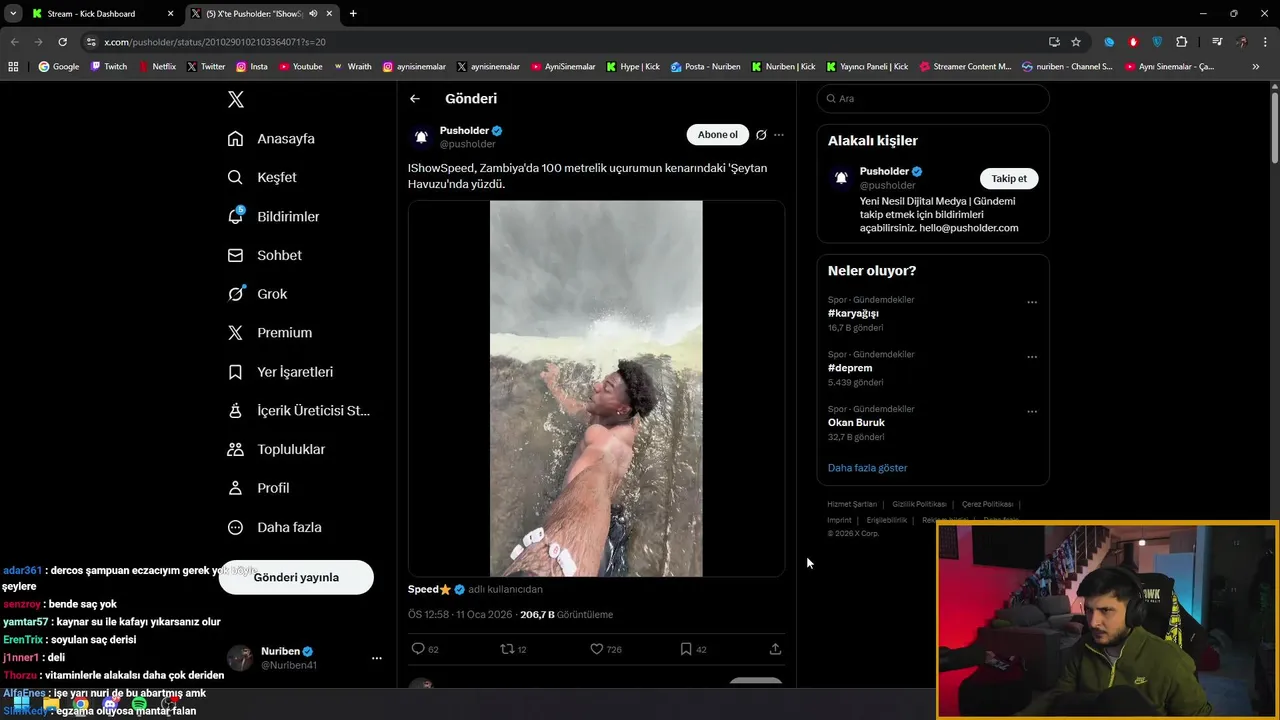Open Spotify icon in Windows taskbar
The width and height of the screenshot is (1280, 720).
pos(139,705)
